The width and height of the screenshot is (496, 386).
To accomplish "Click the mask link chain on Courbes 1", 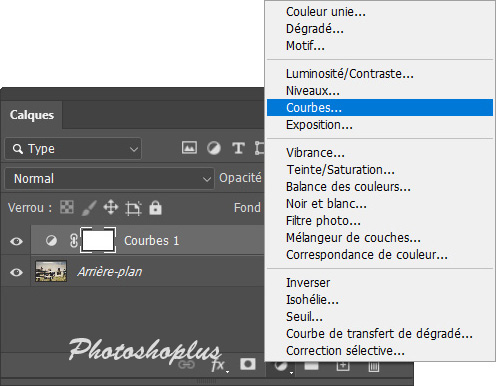I will (x=74, y=240).
